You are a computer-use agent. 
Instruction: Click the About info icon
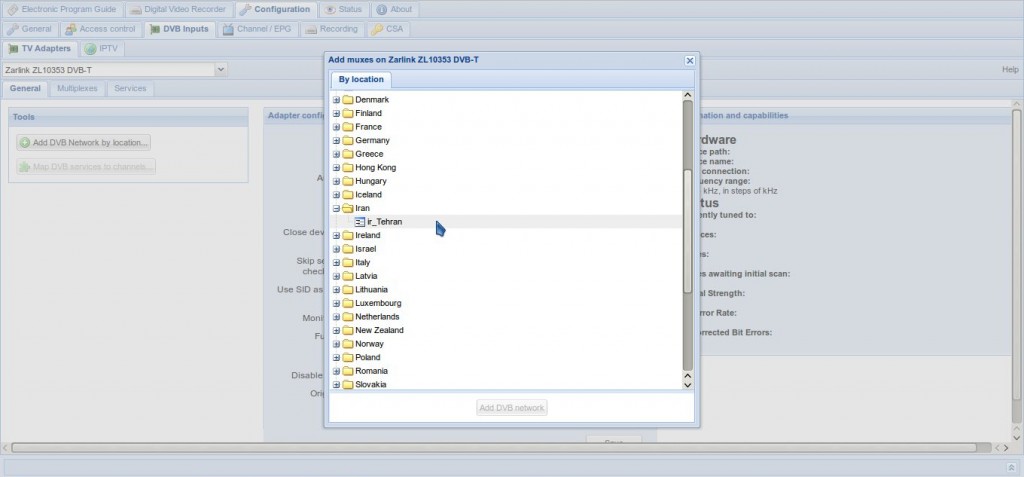click(x=381, y=10)
